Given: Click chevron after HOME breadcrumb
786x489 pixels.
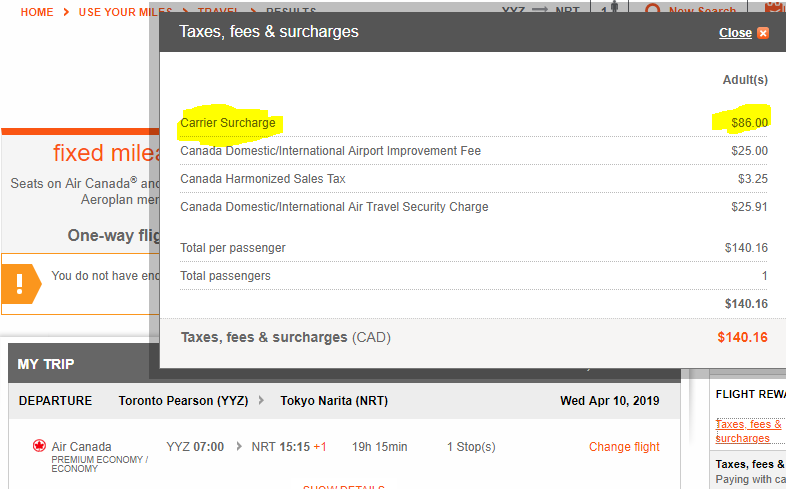Looking at the screenshot, I should (x=66, y=12).
